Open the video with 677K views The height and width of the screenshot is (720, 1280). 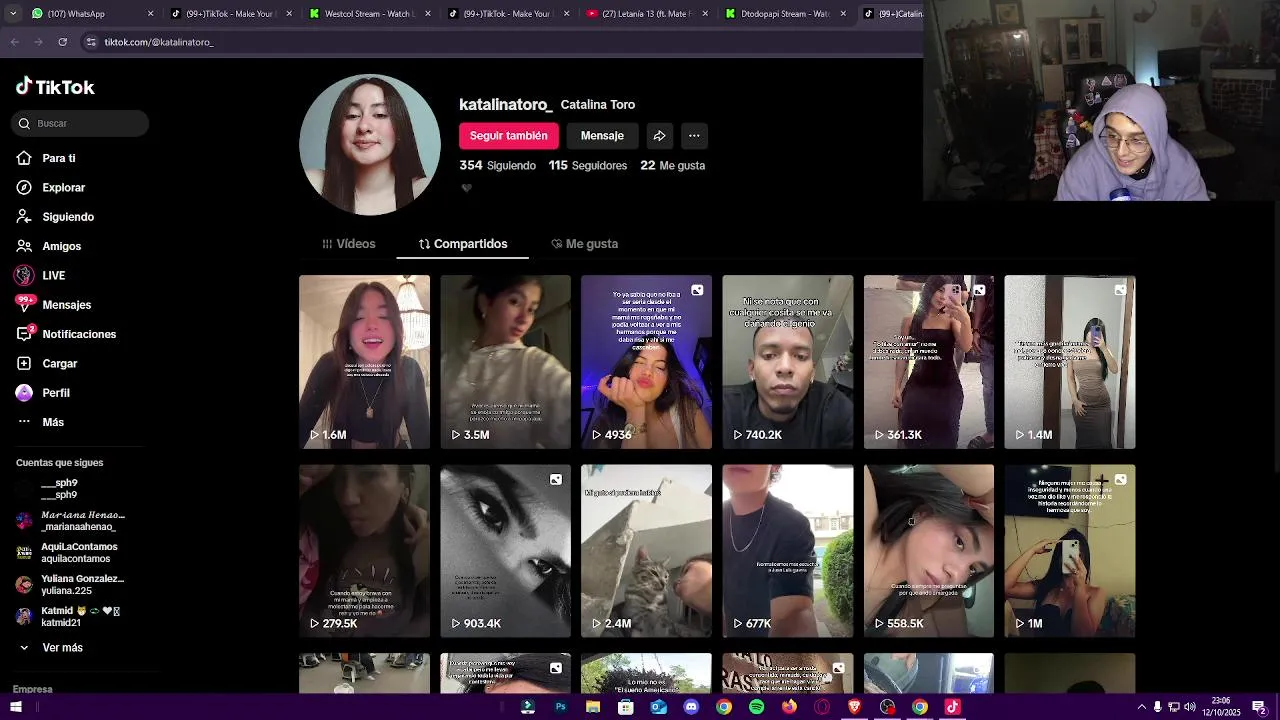(x=788, y=551)
